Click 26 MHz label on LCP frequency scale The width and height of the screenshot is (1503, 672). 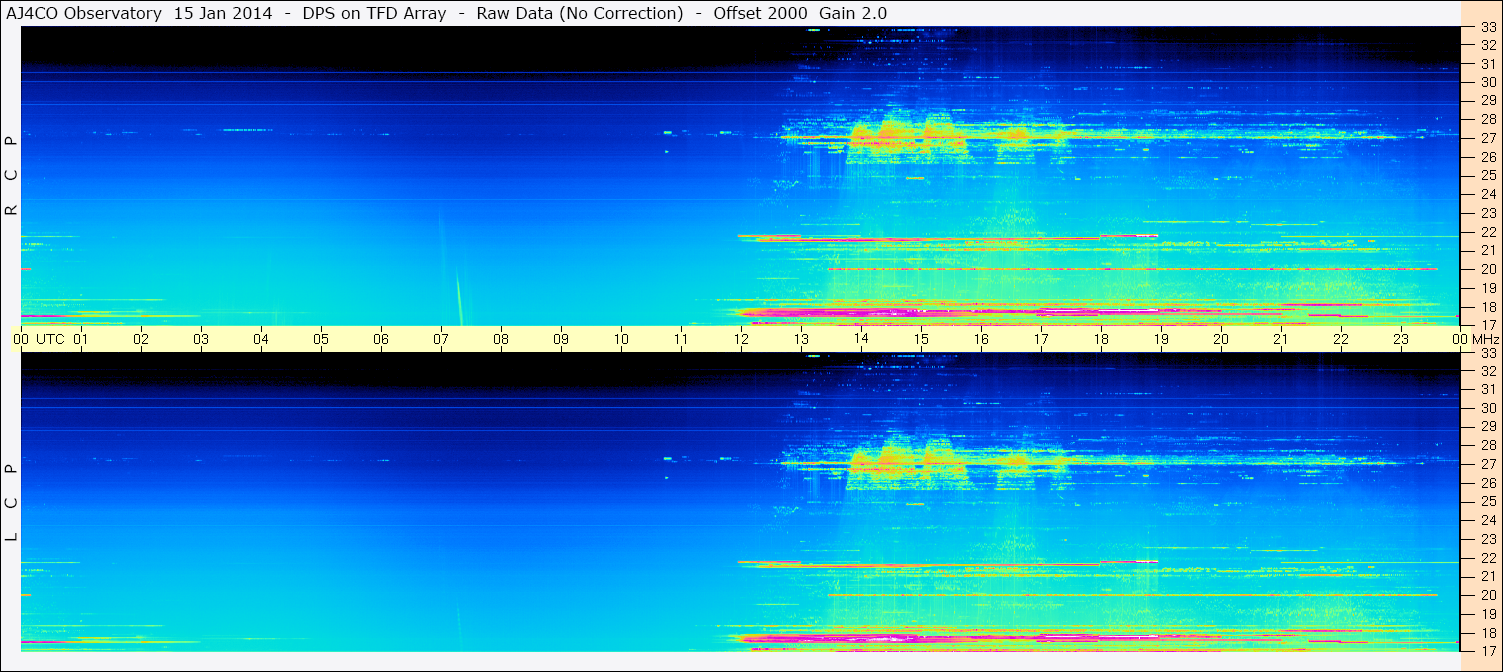1488,483
